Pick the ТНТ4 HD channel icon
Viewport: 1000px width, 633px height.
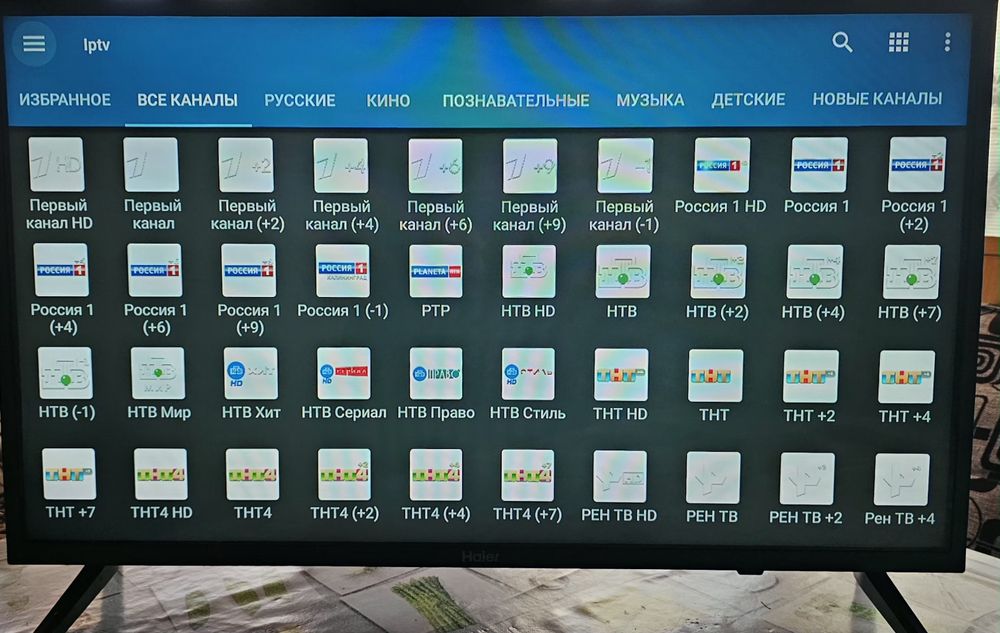tap(161, 474)
